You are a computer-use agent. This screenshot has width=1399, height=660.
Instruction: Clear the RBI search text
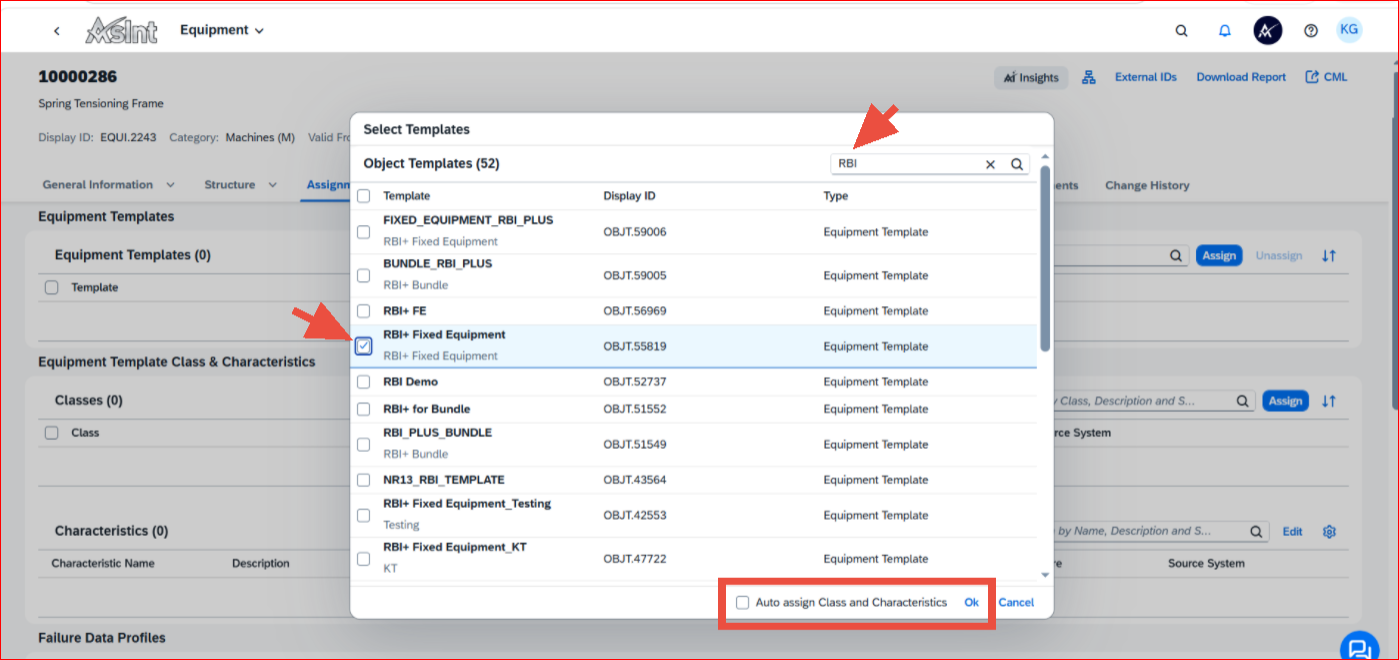pos(991,165)
